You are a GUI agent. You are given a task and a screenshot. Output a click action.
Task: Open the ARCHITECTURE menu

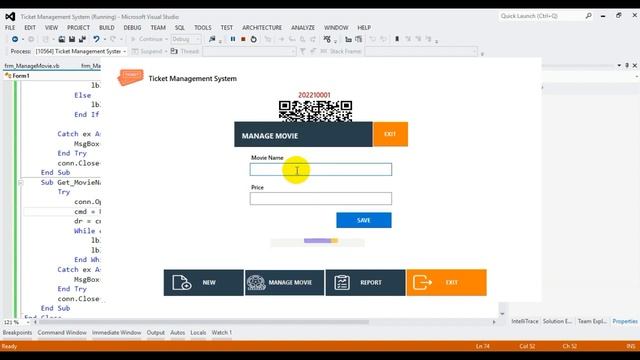pos(262,27)
